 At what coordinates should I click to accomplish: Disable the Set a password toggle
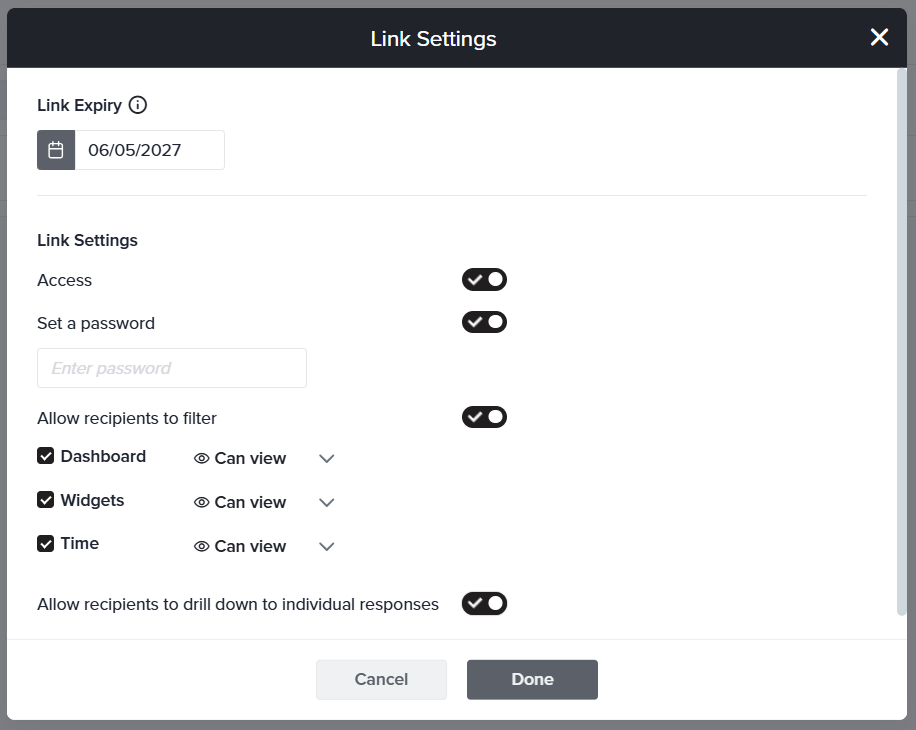tap(484, 322)
